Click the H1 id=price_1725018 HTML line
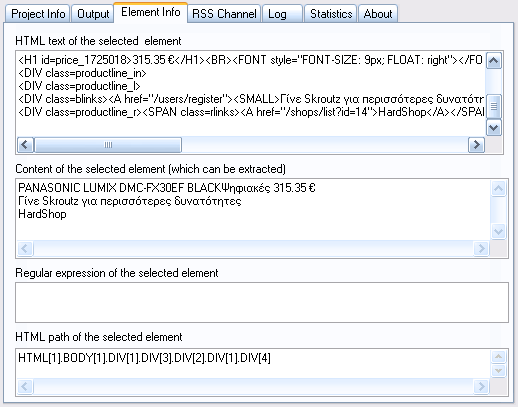518x407 pixels. click(x=251, y=60)
